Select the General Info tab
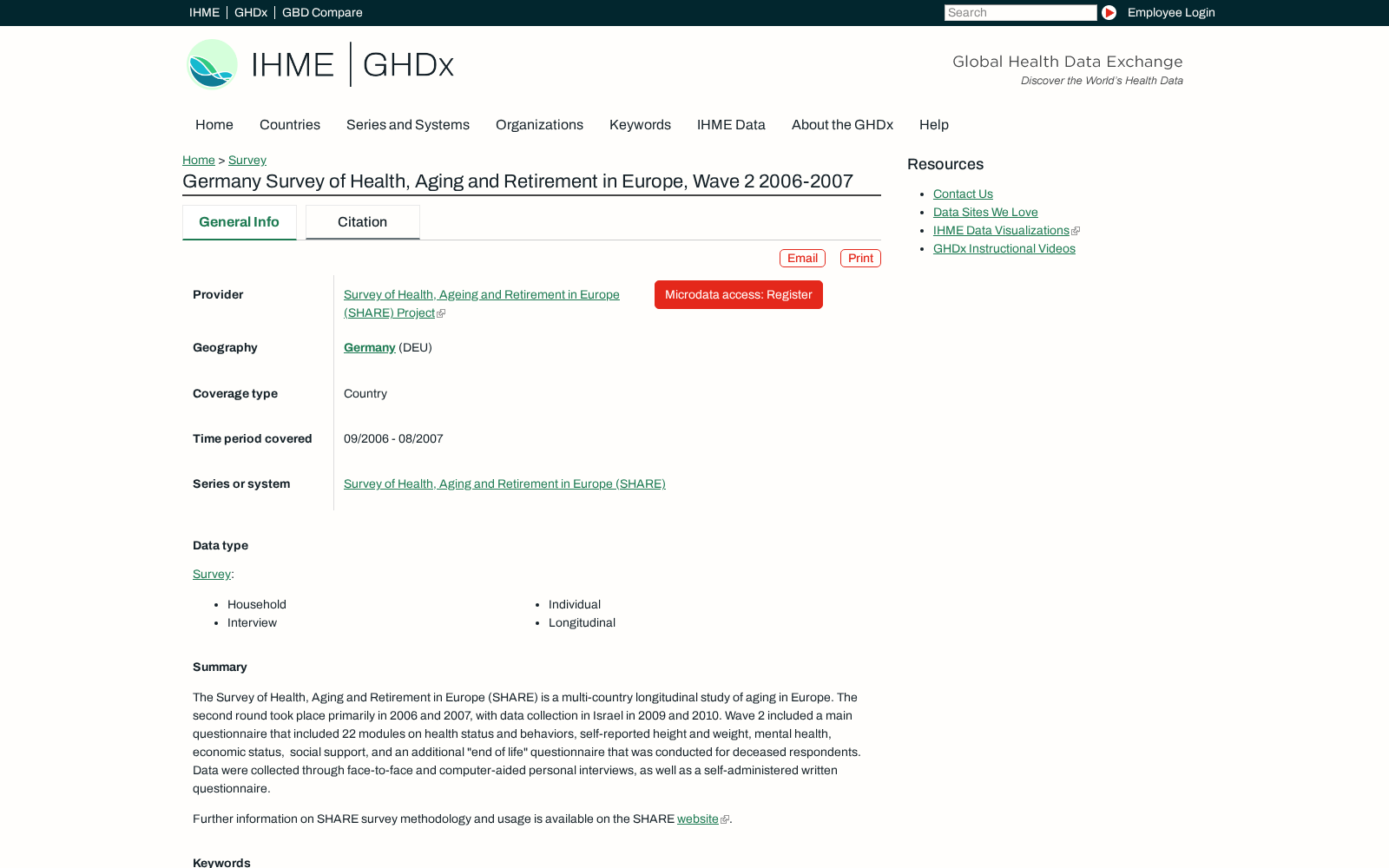Viewport: 1389px width, 868px height. (240, 222)
